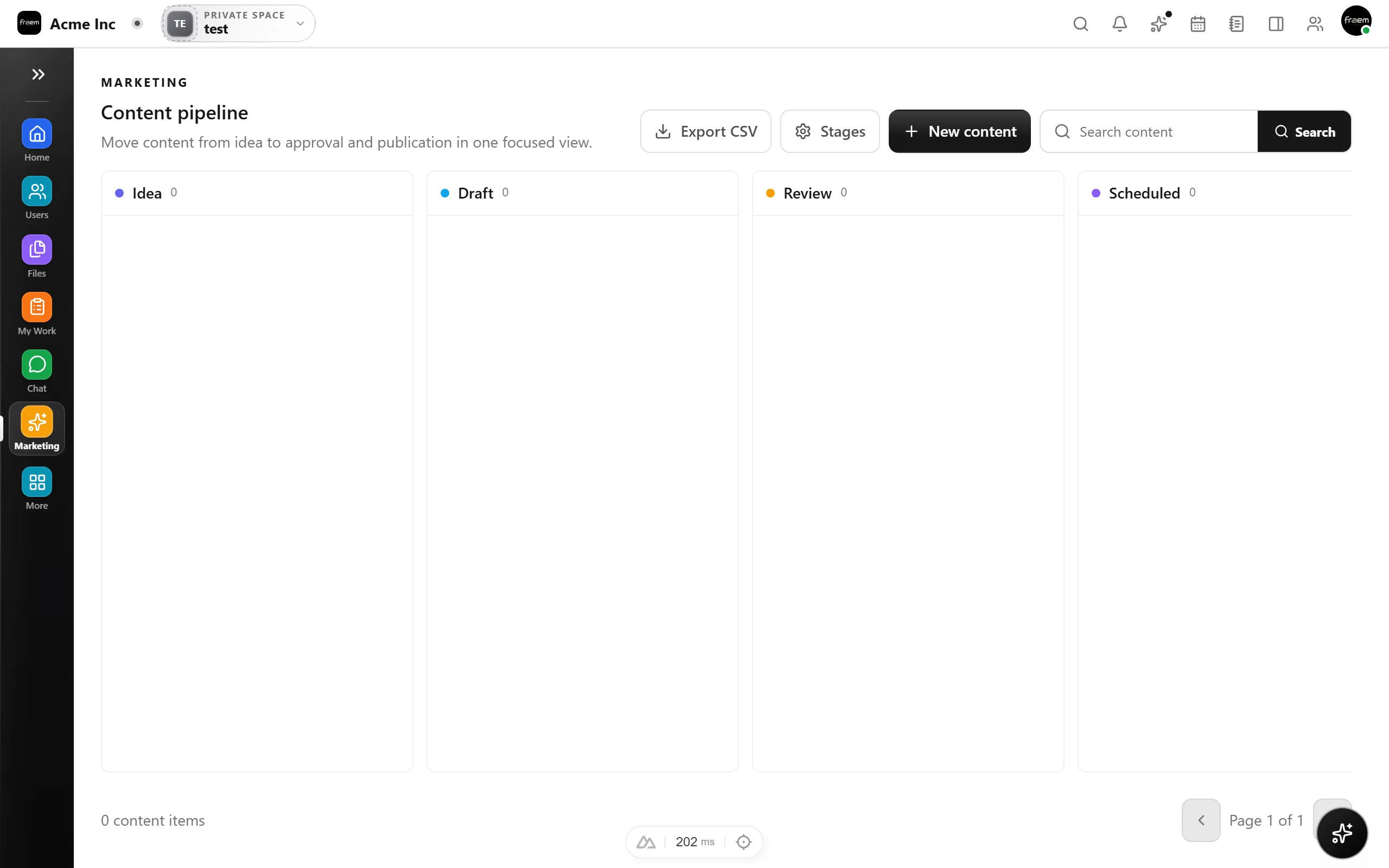Go to previous page arrow

coord(1201,820)
